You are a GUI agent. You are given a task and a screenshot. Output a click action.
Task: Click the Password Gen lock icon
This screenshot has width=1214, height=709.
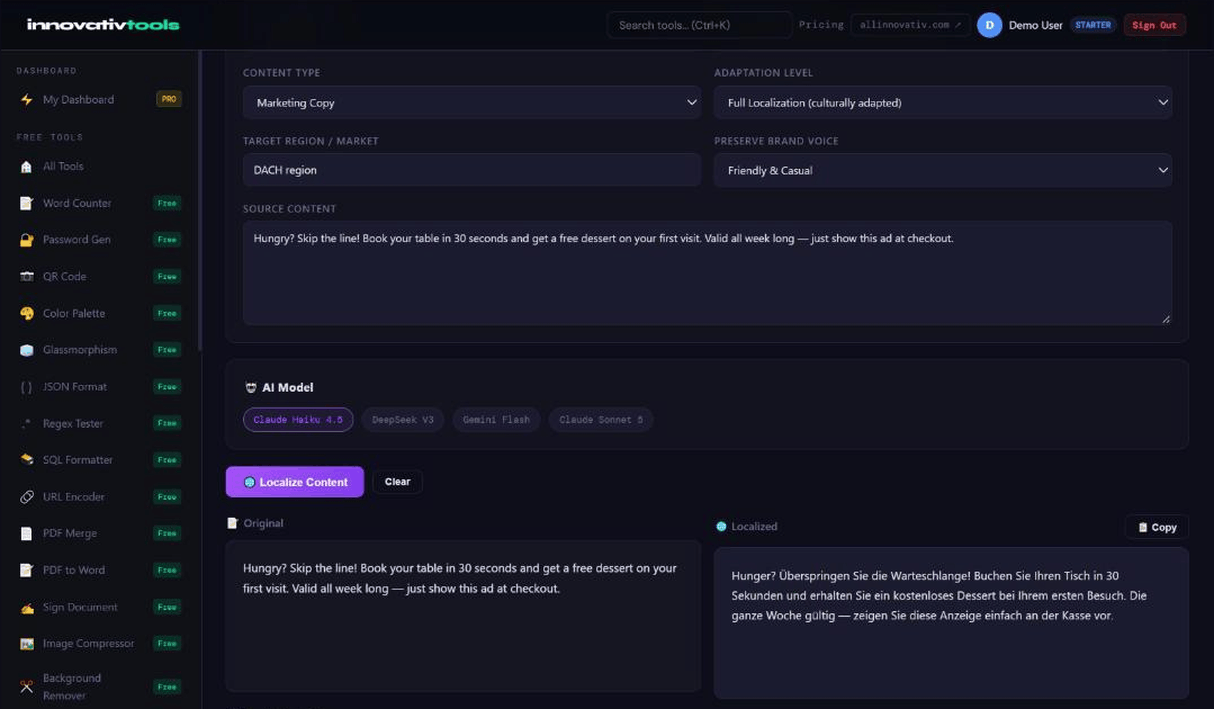click(x=27, y=240)
